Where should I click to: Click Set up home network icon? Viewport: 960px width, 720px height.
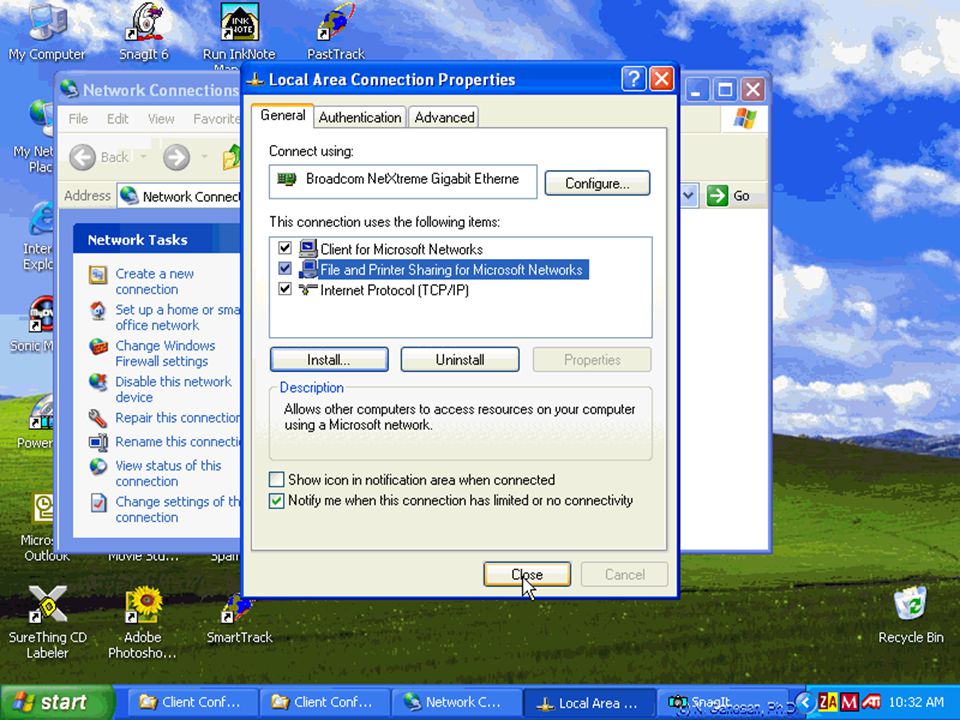[x=98, y=311]
